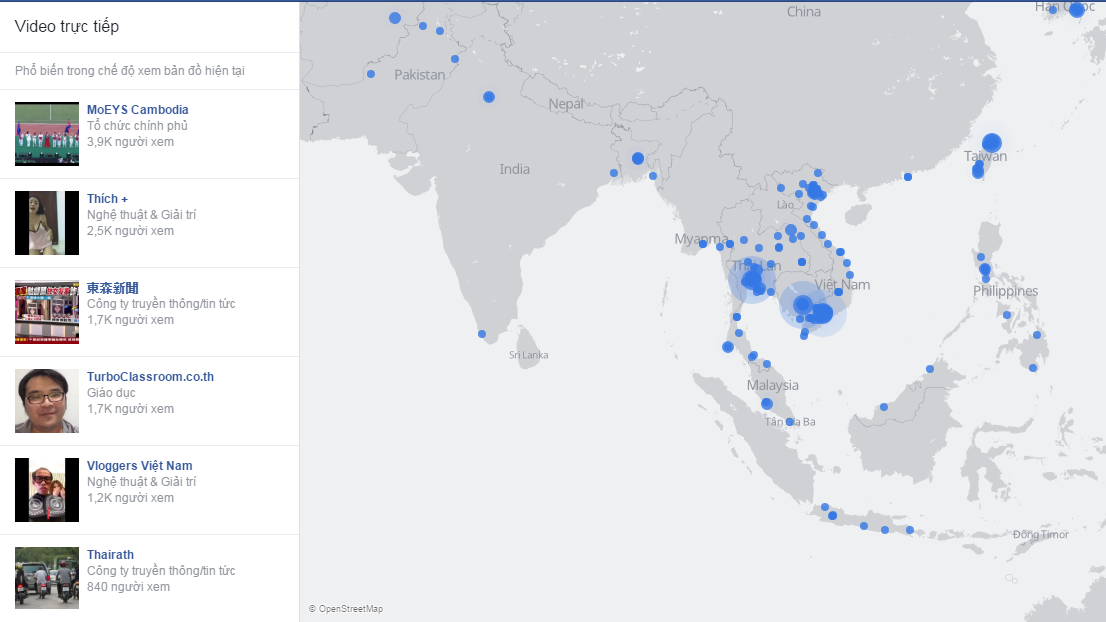Click the India label on map
Image resolution: width=1106 pixels, height=622 pixels.
[x=514, y=169]
